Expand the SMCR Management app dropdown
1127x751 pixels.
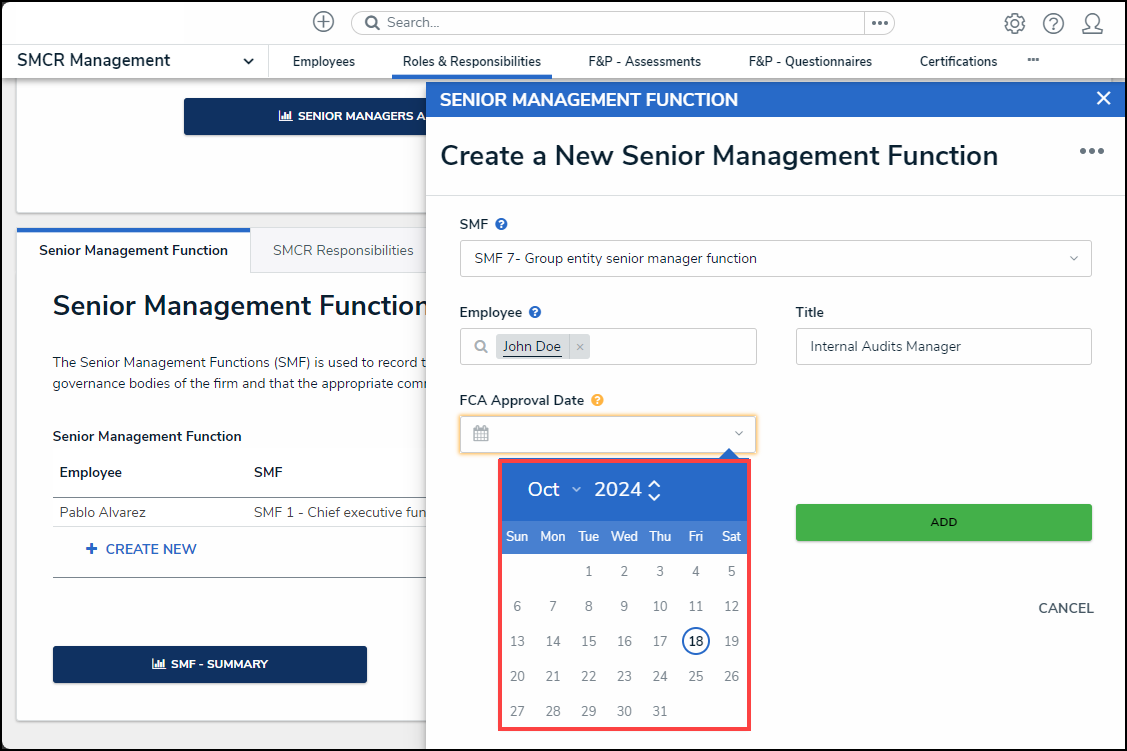point(248,61)
